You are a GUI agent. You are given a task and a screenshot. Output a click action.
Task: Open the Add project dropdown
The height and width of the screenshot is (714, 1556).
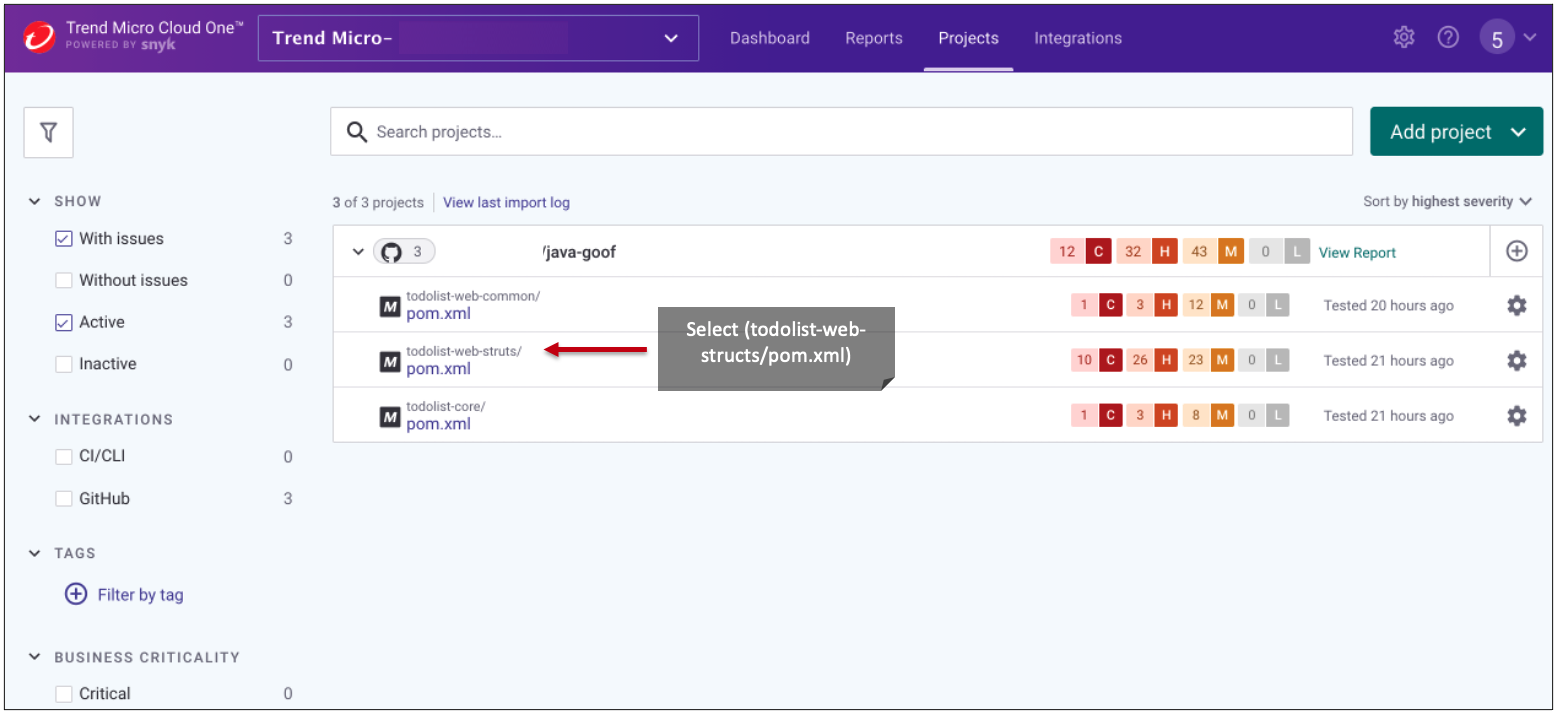(x=1456, y=132)
